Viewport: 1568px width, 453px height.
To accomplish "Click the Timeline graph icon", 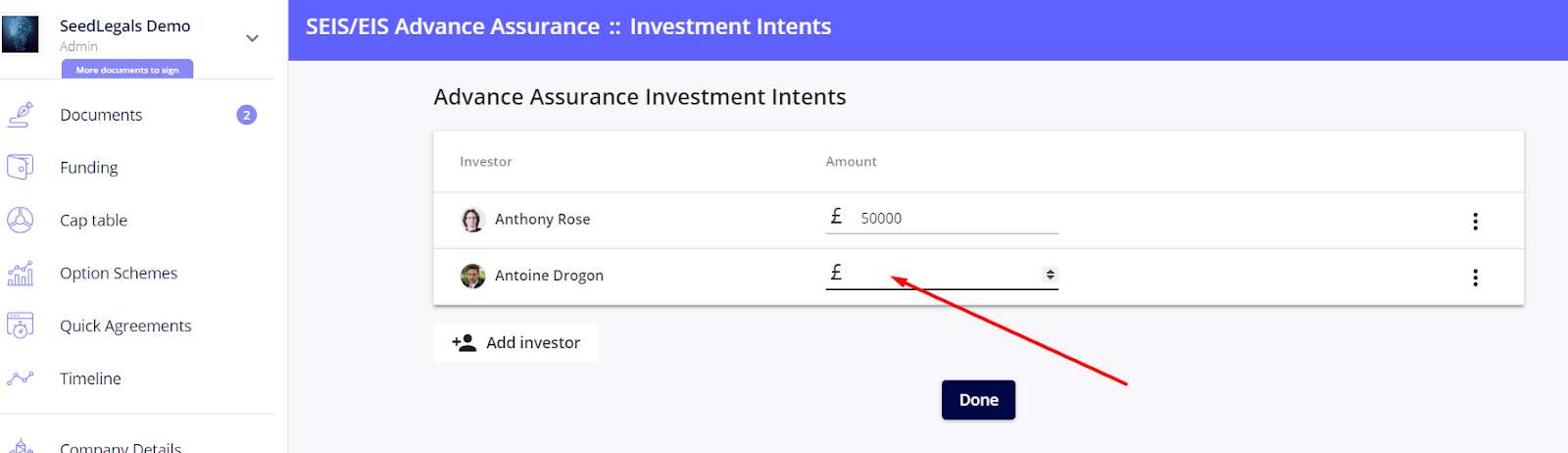I will coord(21,378).
